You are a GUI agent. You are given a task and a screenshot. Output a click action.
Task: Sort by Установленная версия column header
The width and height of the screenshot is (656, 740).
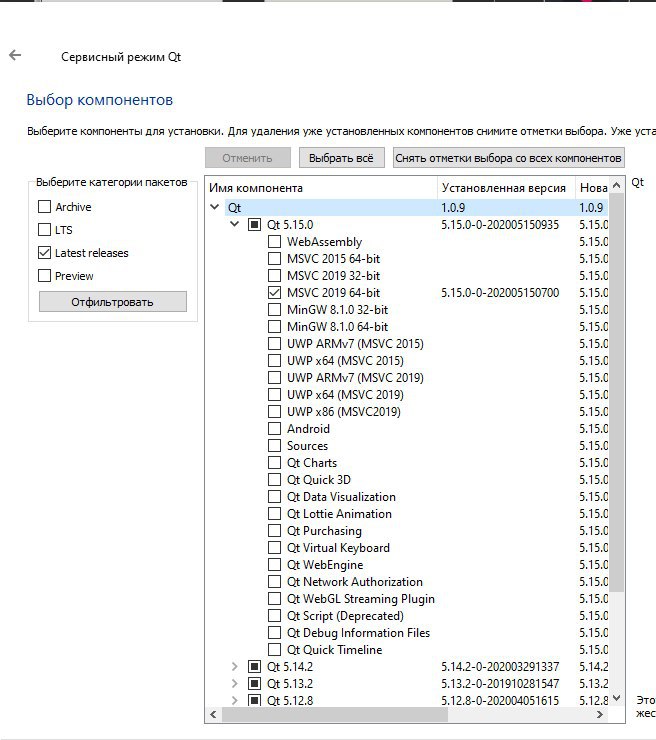click(x=506, y=188)
